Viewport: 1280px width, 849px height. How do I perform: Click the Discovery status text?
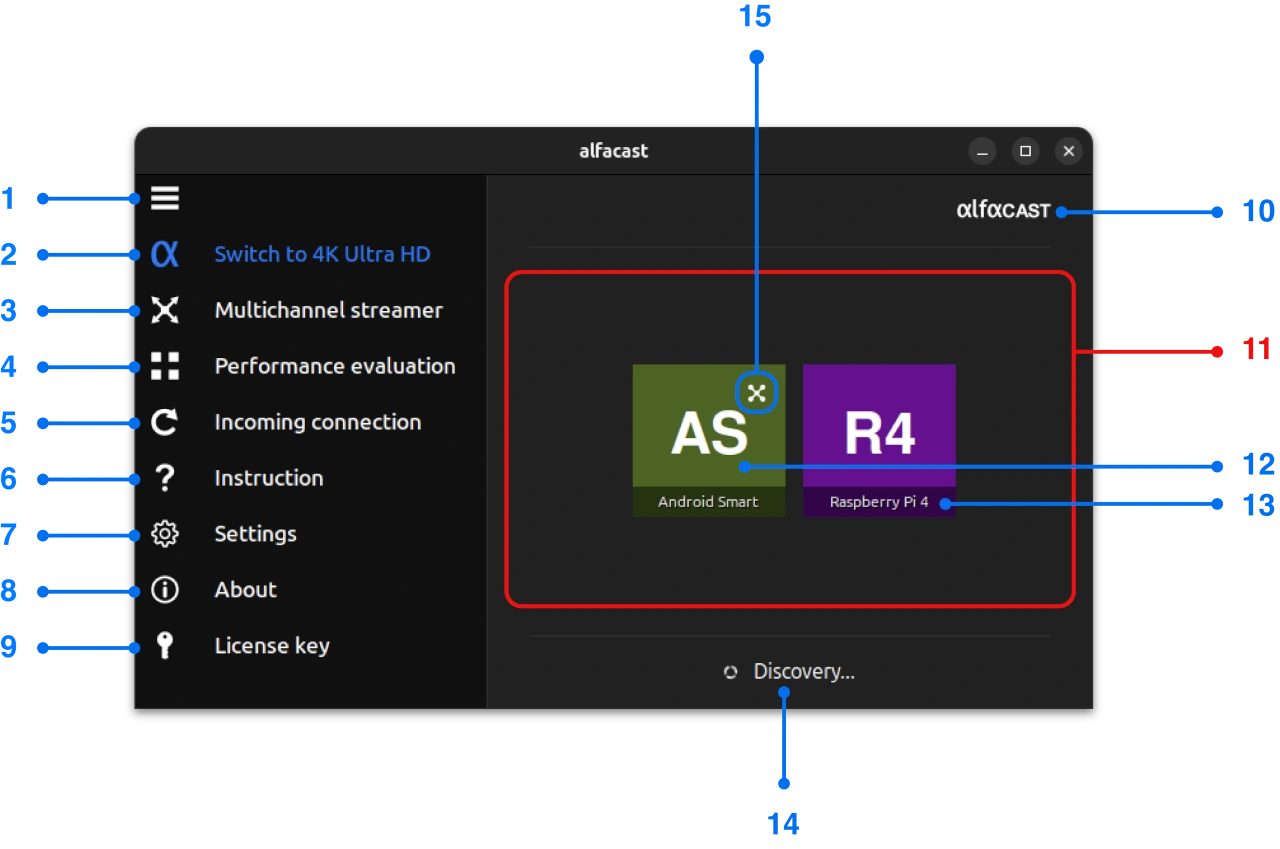point(802,671)
